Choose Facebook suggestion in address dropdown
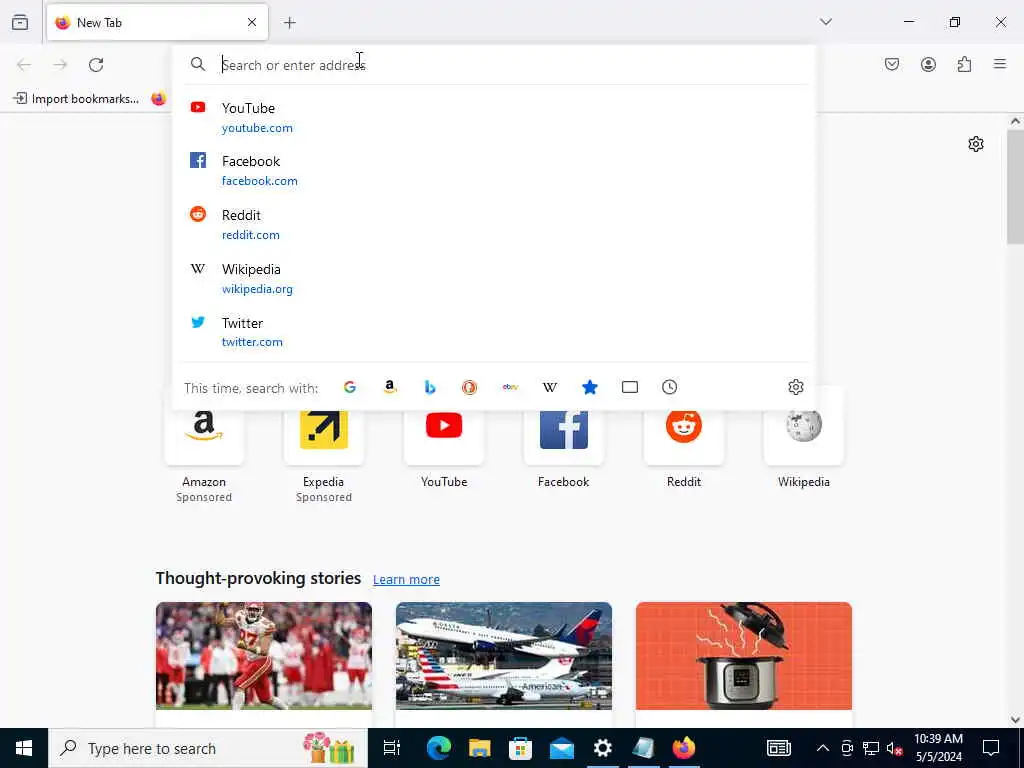Image resolution: width=1024 pixels, height=768 pixels. click(494, 170)
